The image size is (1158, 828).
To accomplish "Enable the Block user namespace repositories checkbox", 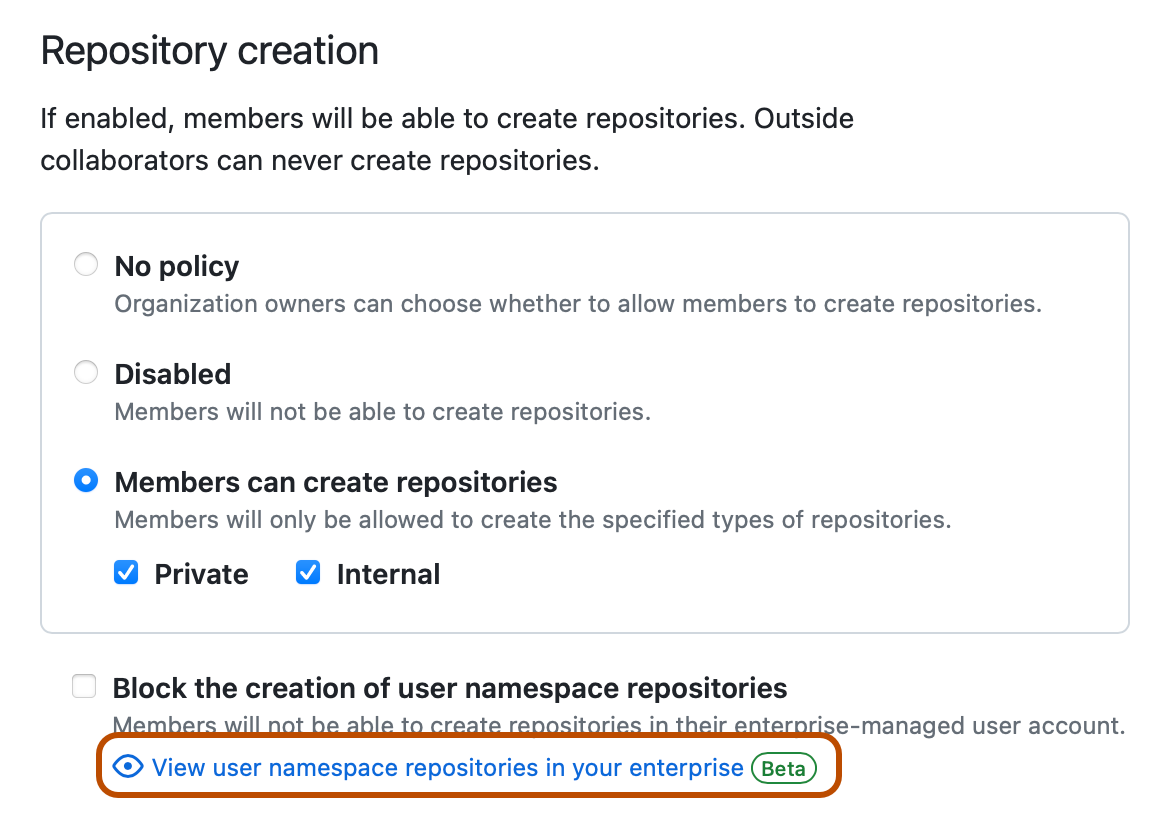I will point(84,686).
